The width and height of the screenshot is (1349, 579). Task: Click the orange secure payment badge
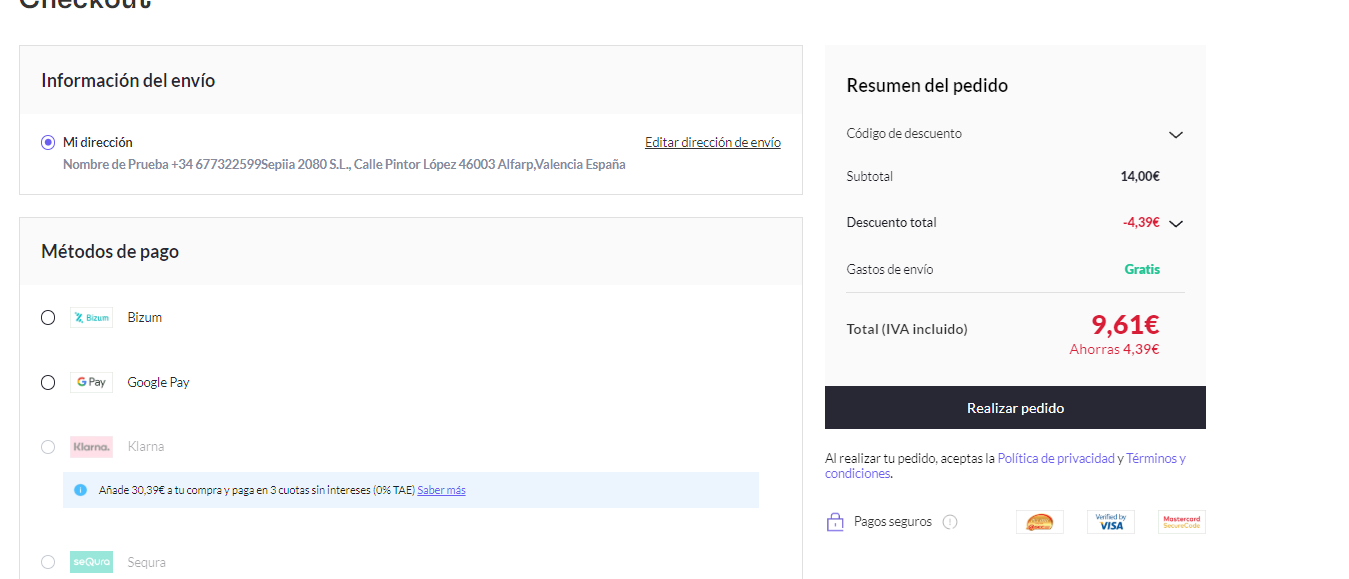[x=1040, y=522]
